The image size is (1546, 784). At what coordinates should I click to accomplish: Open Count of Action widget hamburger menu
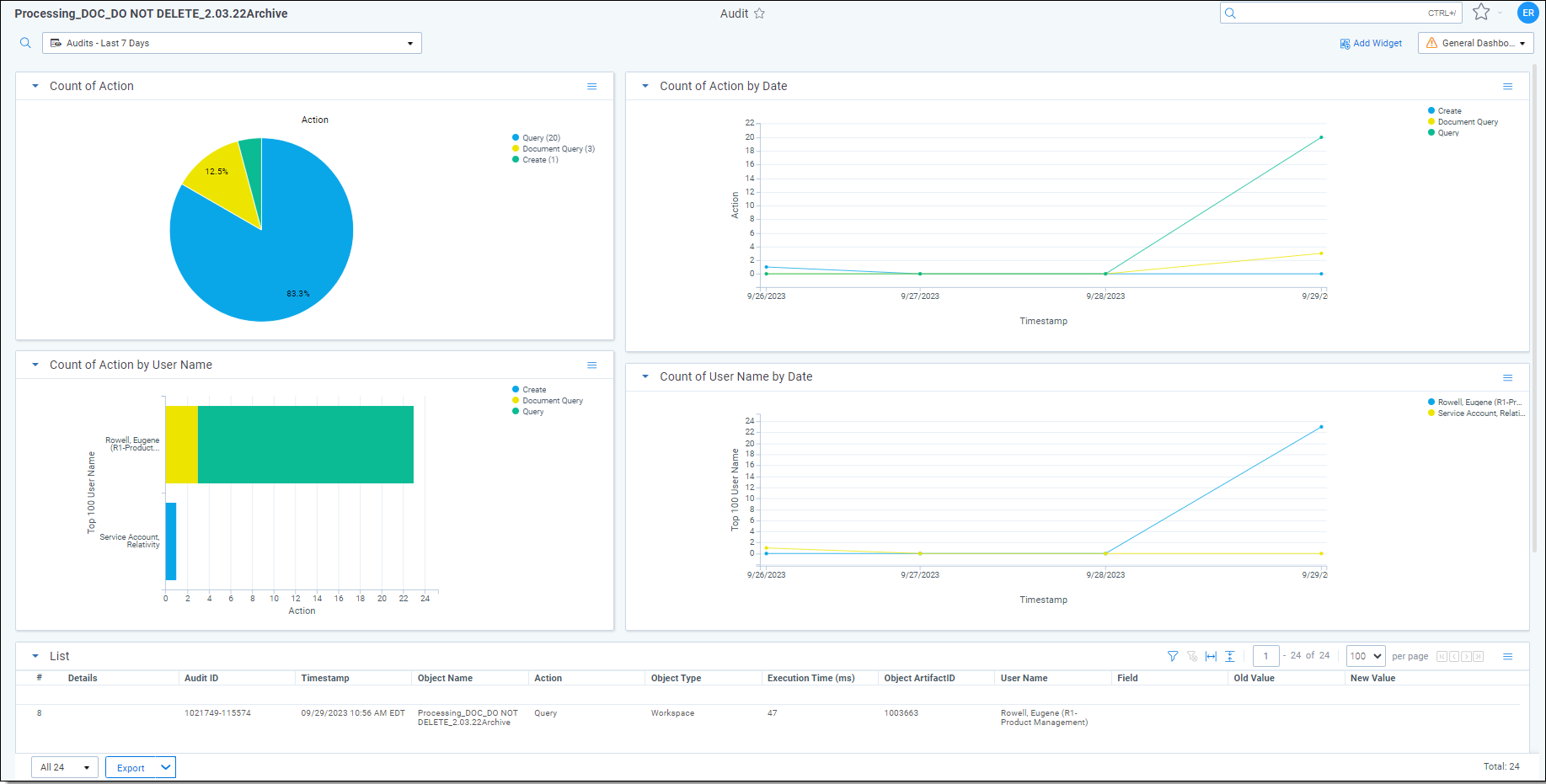(592, 87)
